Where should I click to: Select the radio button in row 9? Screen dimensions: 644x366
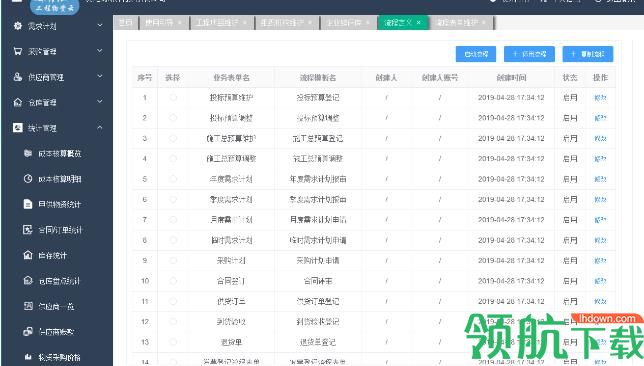coord(173,260)
